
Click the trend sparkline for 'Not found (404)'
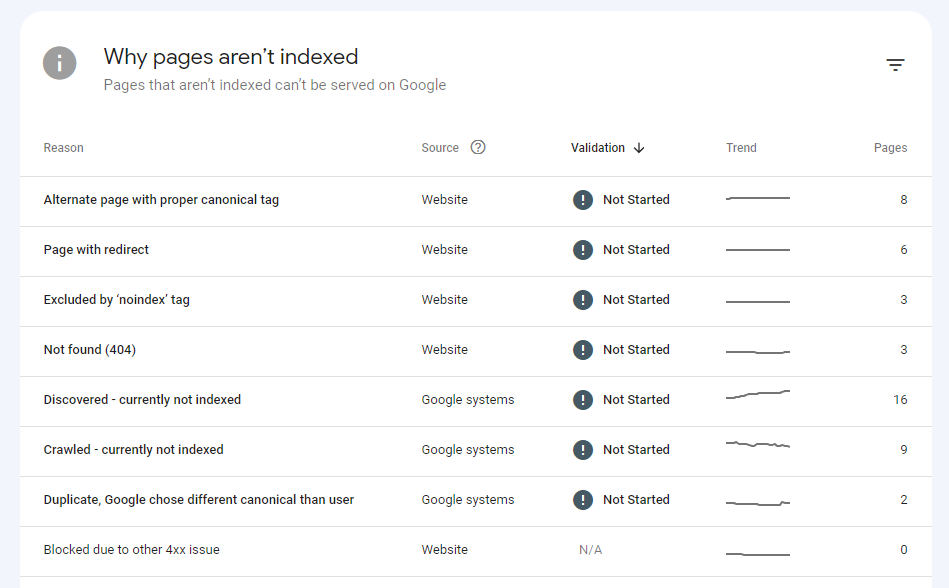(757, 349)
